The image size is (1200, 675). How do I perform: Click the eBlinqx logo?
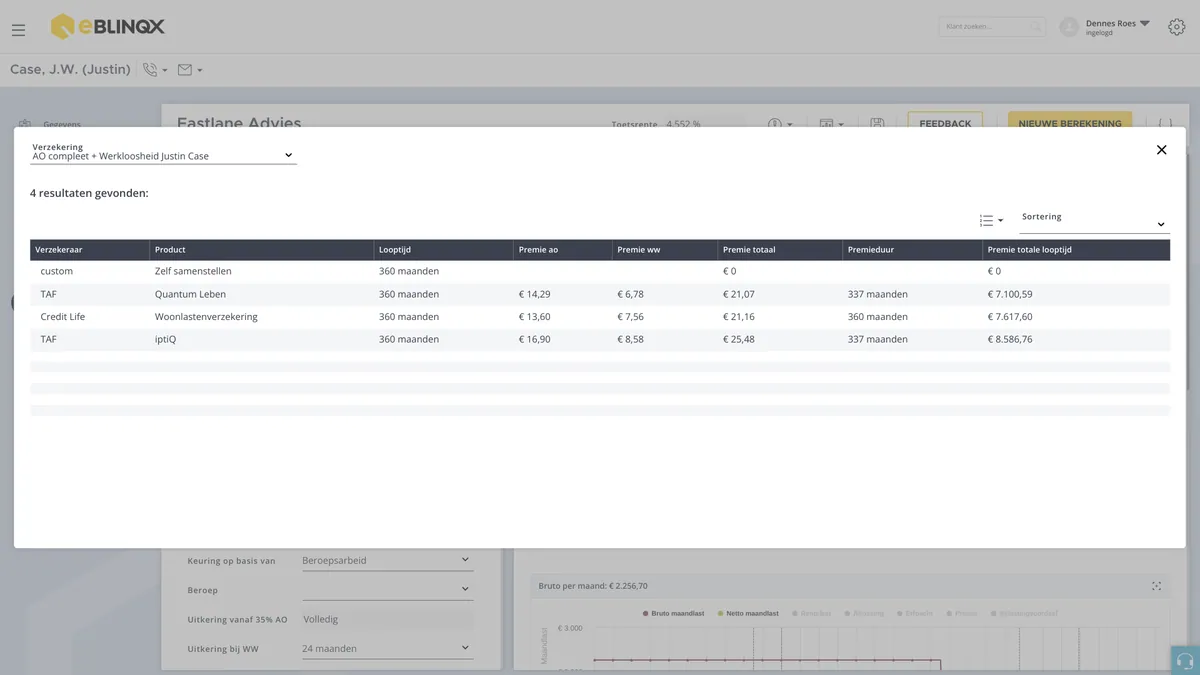tap(108, 27)
